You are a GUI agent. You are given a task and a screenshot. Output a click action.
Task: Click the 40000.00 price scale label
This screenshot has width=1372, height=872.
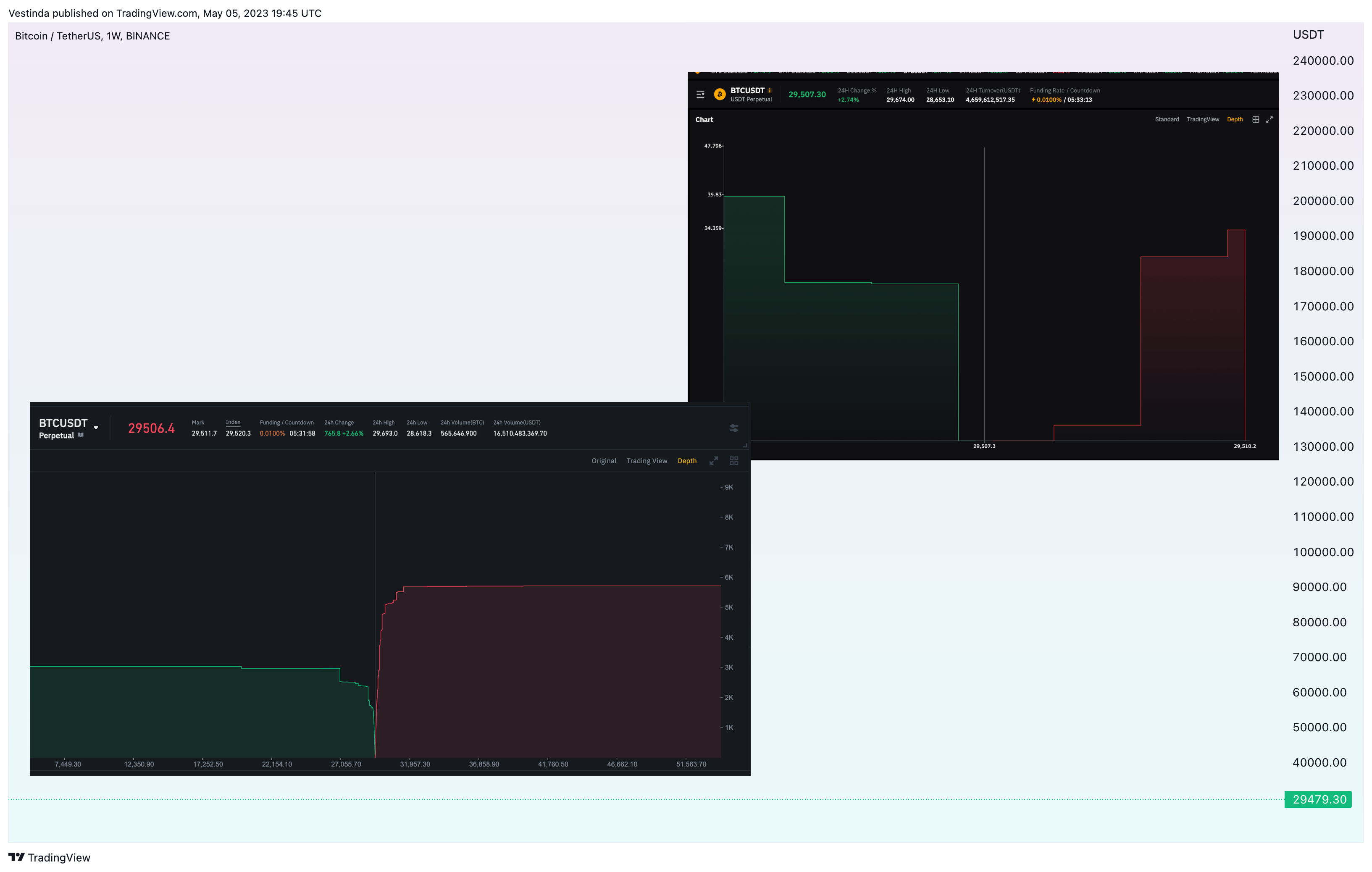pyautogui.click(x=1319, y=763)
